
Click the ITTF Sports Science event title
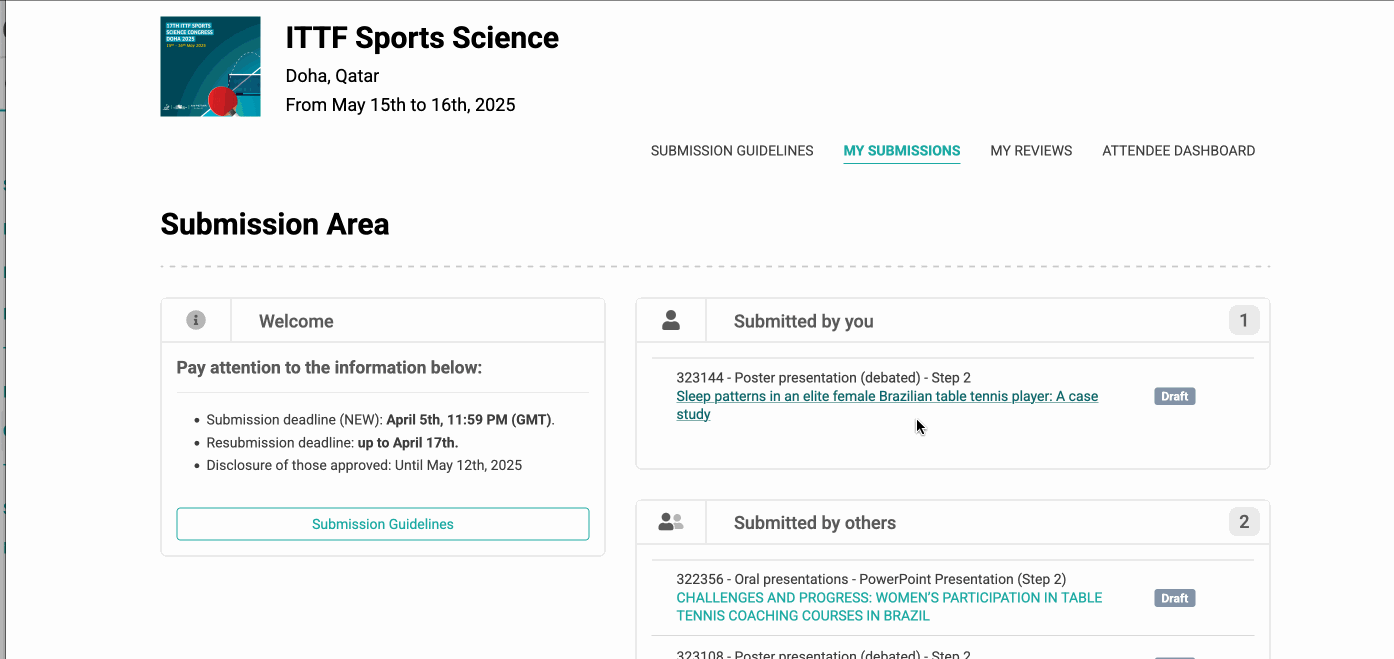pos(422,38)
